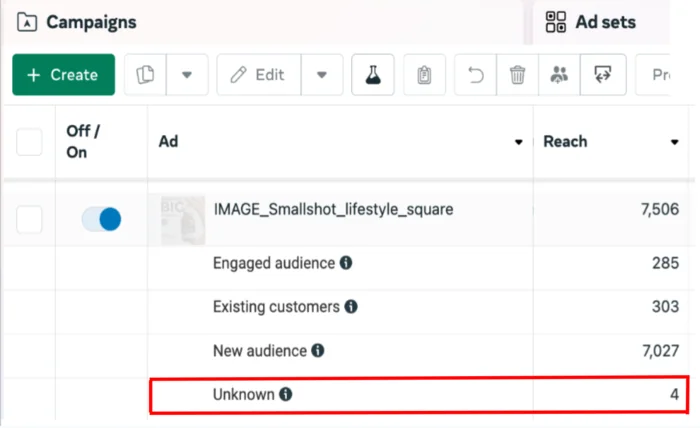
Task: Open the Edit options dropdown arrow
Action: click(x=322, y=75)
